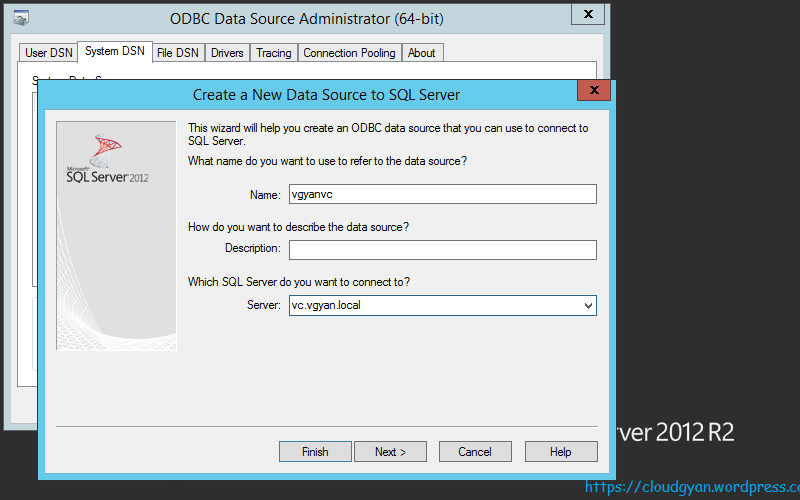Go to the Drivers tab
Image resolution: width=800 pixels, height=500 pixels.
point(227,53)
